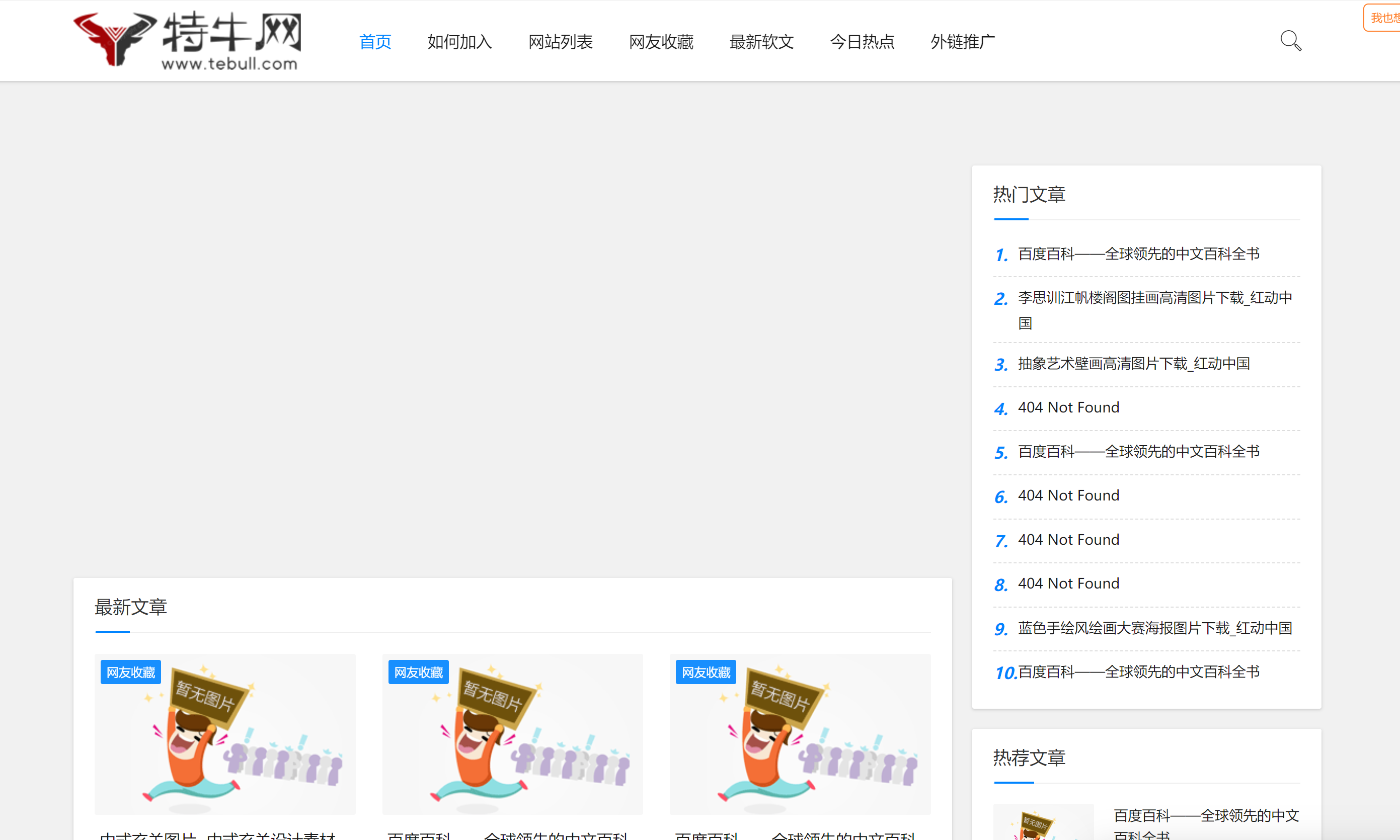This screenshot has width=1400, height=840.
Task: Open the first 暂无图片 article thumbnail
Action: (x=225, y=734)
